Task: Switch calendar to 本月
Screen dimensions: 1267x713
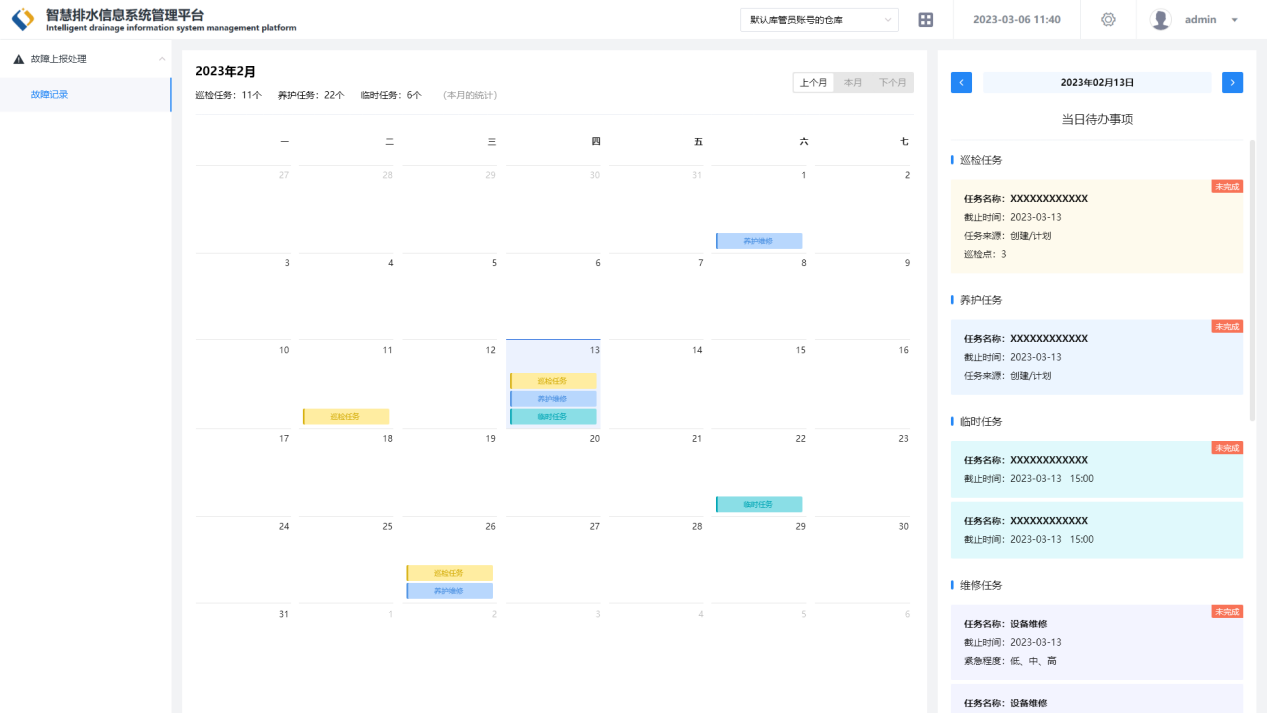Action: coord(853,83)
